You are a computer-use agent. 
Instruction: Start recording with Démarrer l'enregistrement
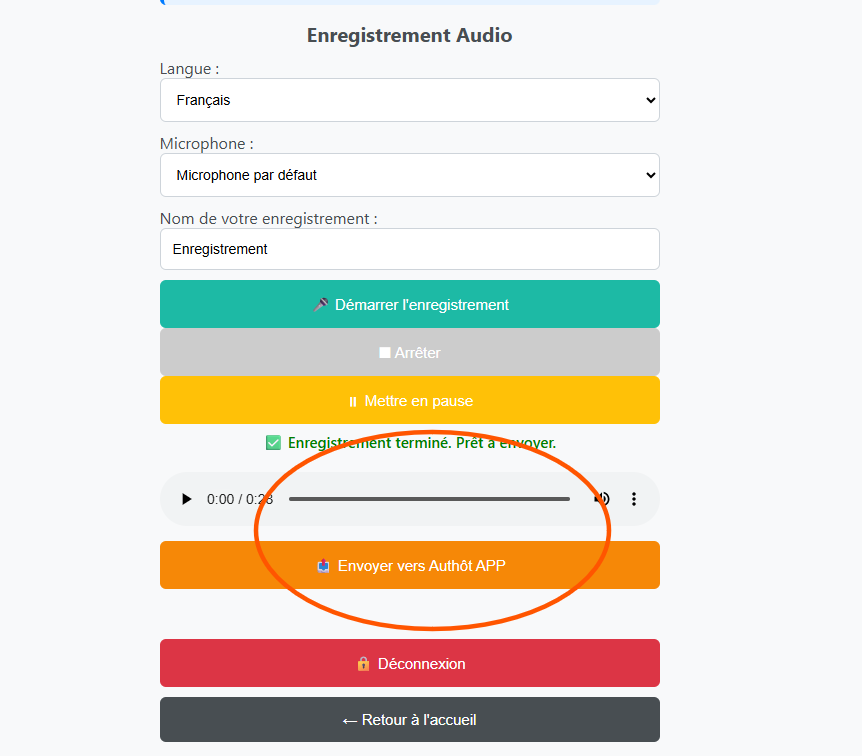410,304
